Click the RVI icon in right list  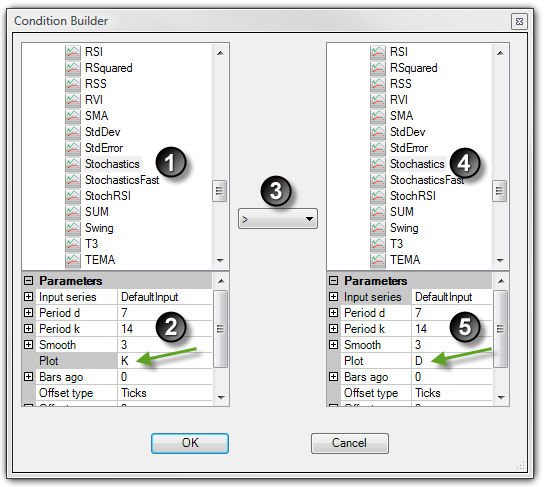377,100
